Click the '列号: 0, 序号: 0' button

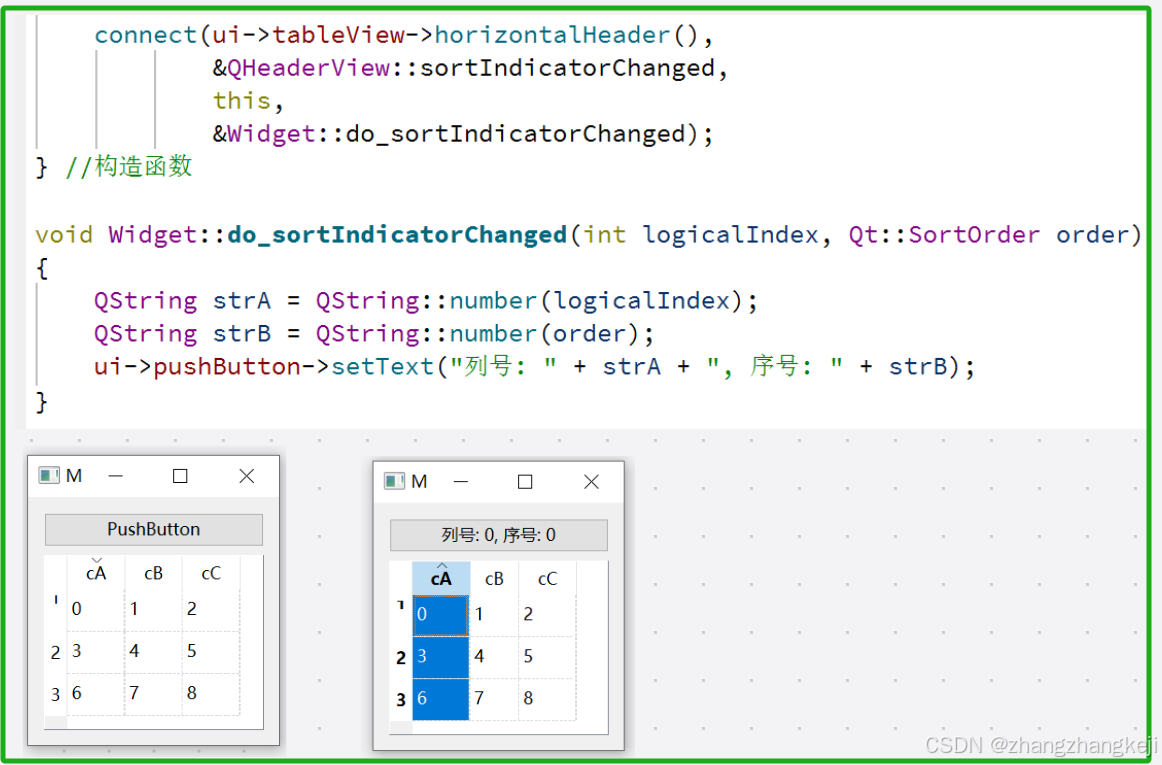click(x=499, y=535)
